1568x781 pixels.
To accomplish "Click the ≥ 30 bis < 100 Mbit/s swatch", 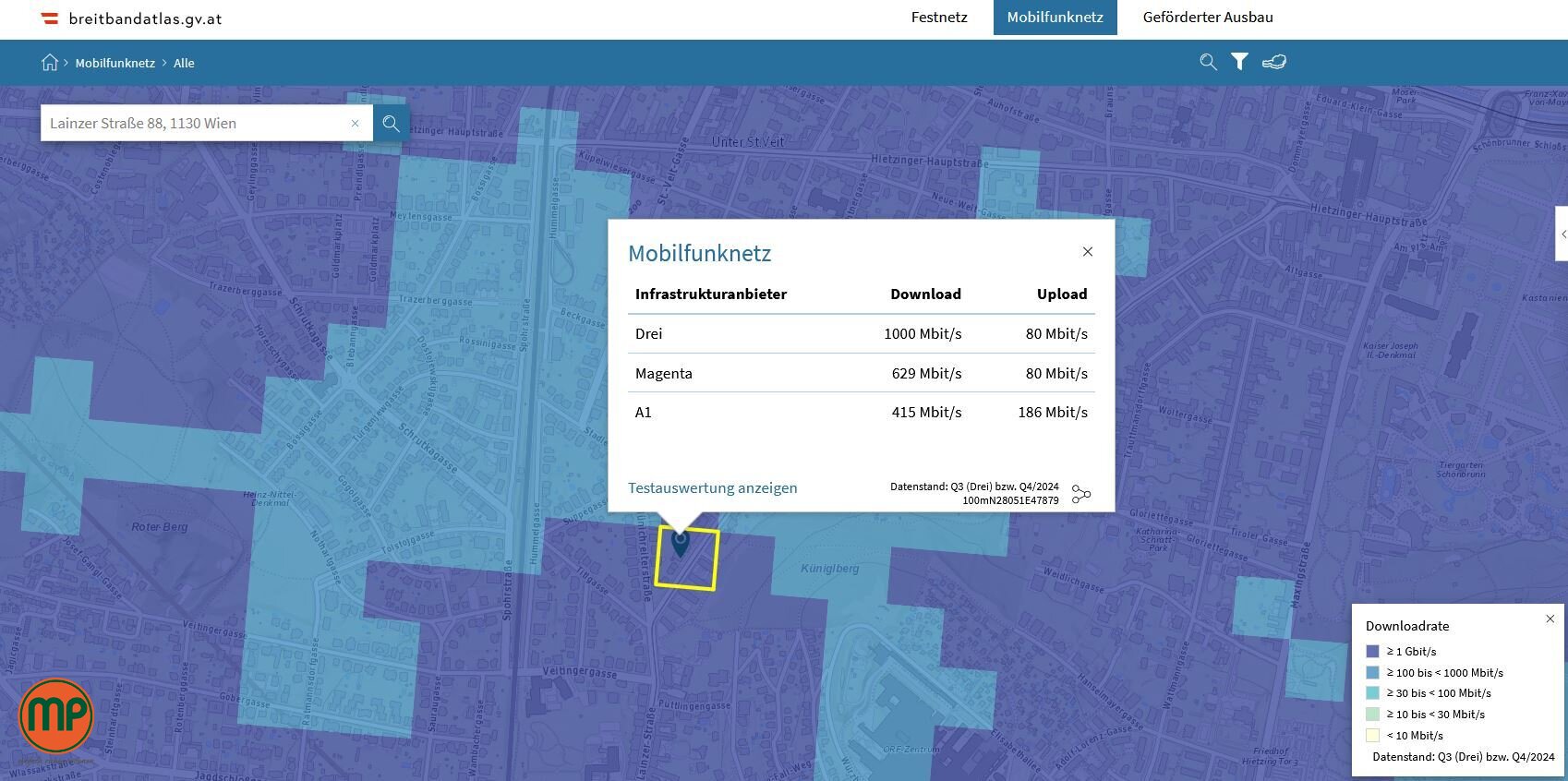I will point(1372,692).
